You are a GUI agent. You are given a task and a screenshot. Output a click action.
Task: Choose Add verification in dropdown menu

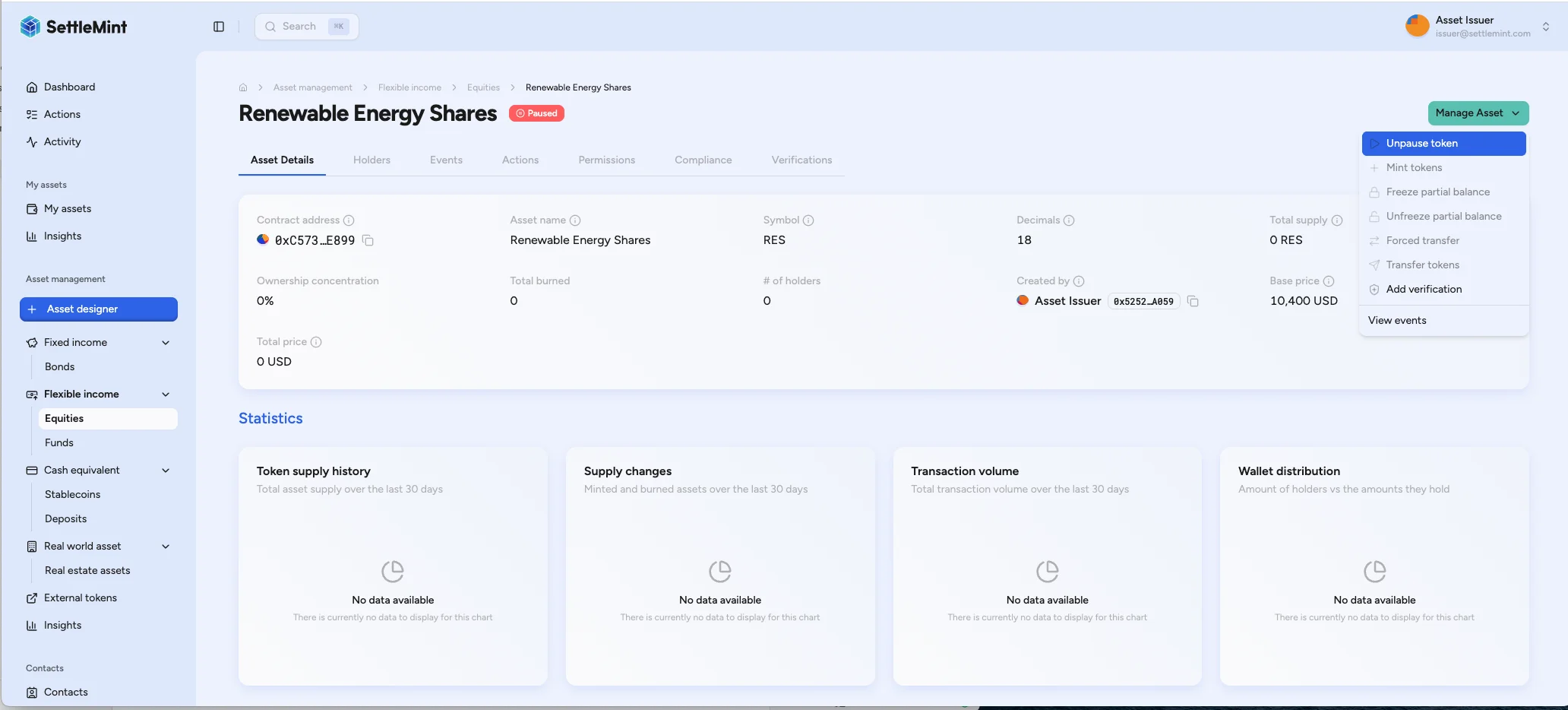pos(1423,290)
